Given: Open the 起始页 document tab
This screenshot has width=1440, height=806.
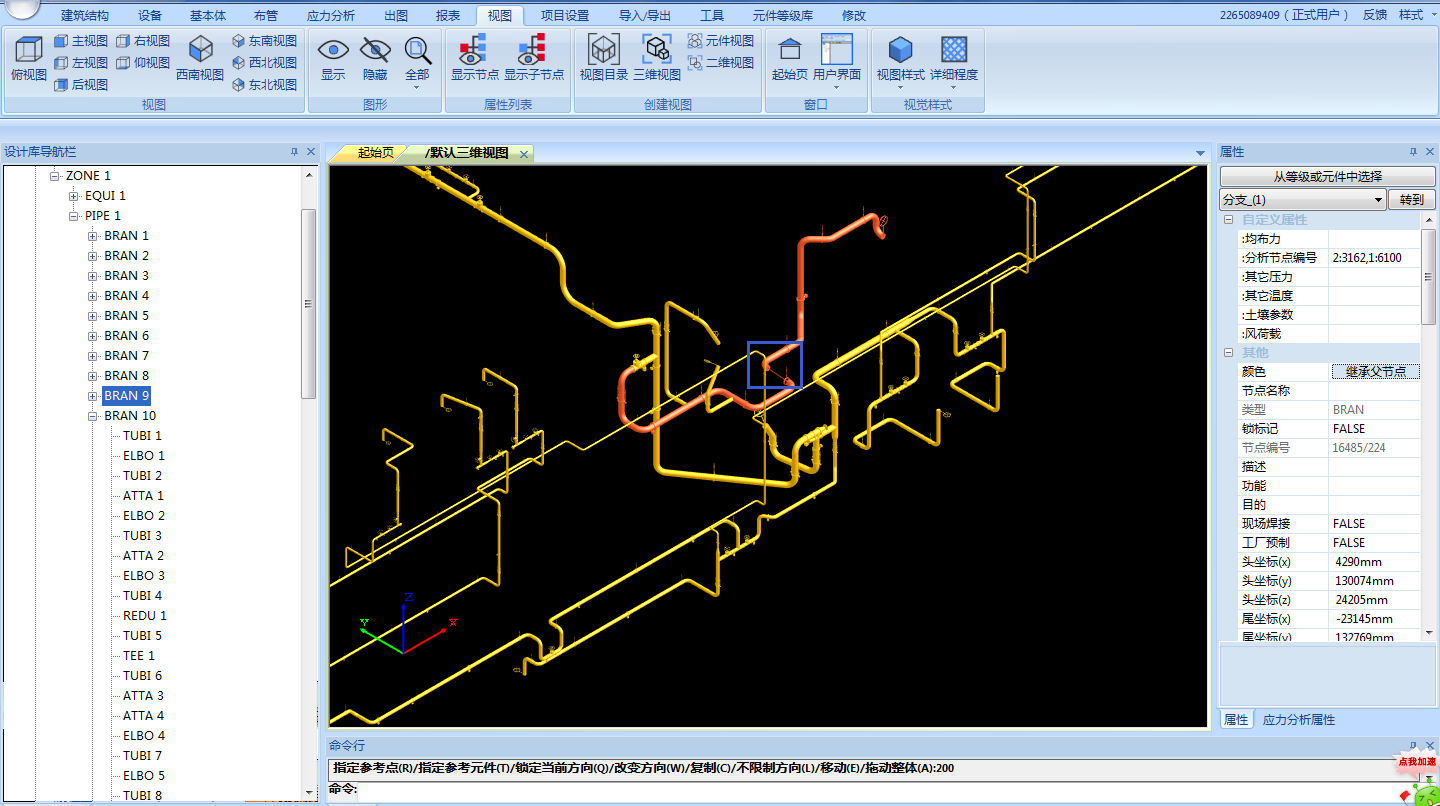Looking at the screenshot, I should point(375,153).
